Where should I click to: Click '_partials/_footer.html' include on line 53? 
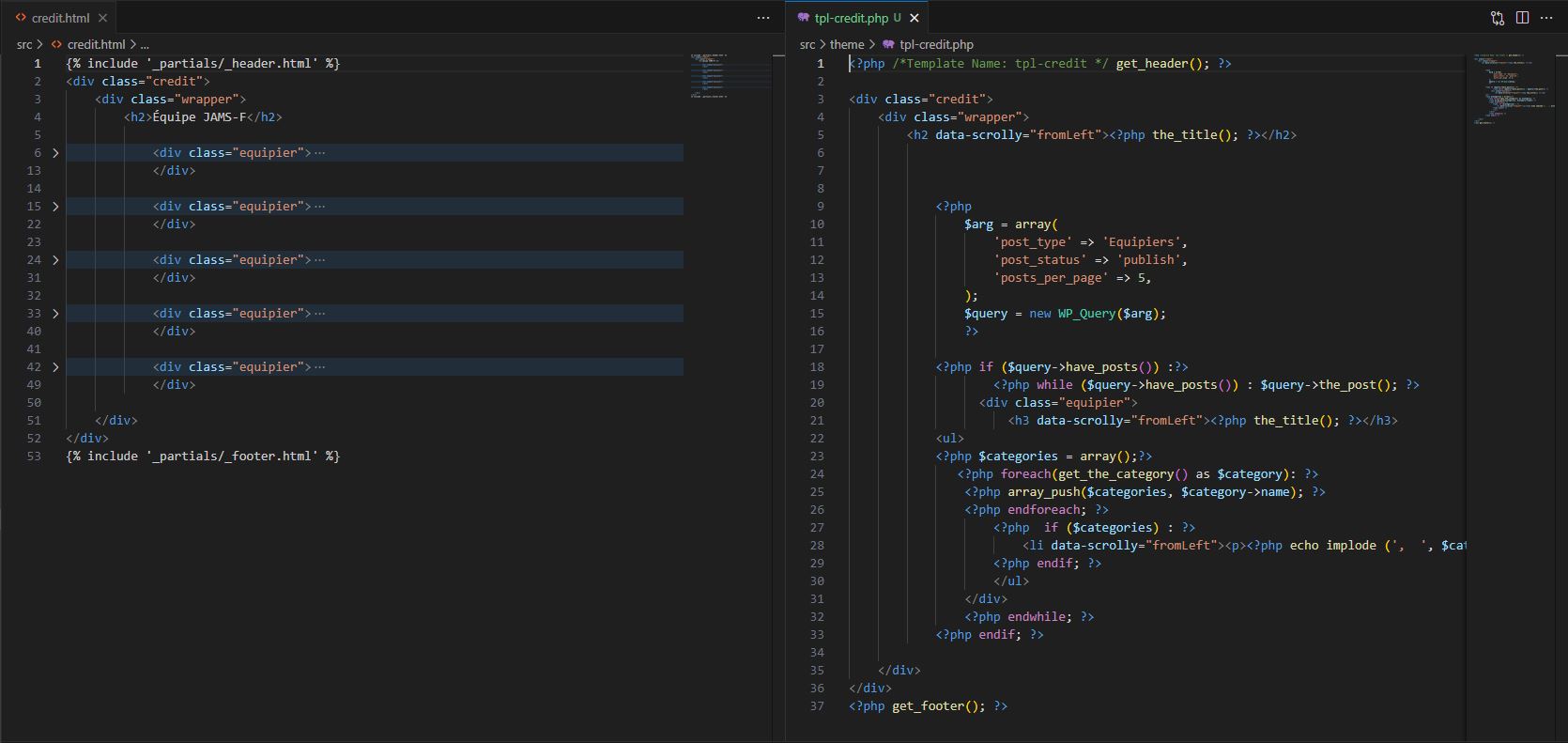(x=232, y=456)
